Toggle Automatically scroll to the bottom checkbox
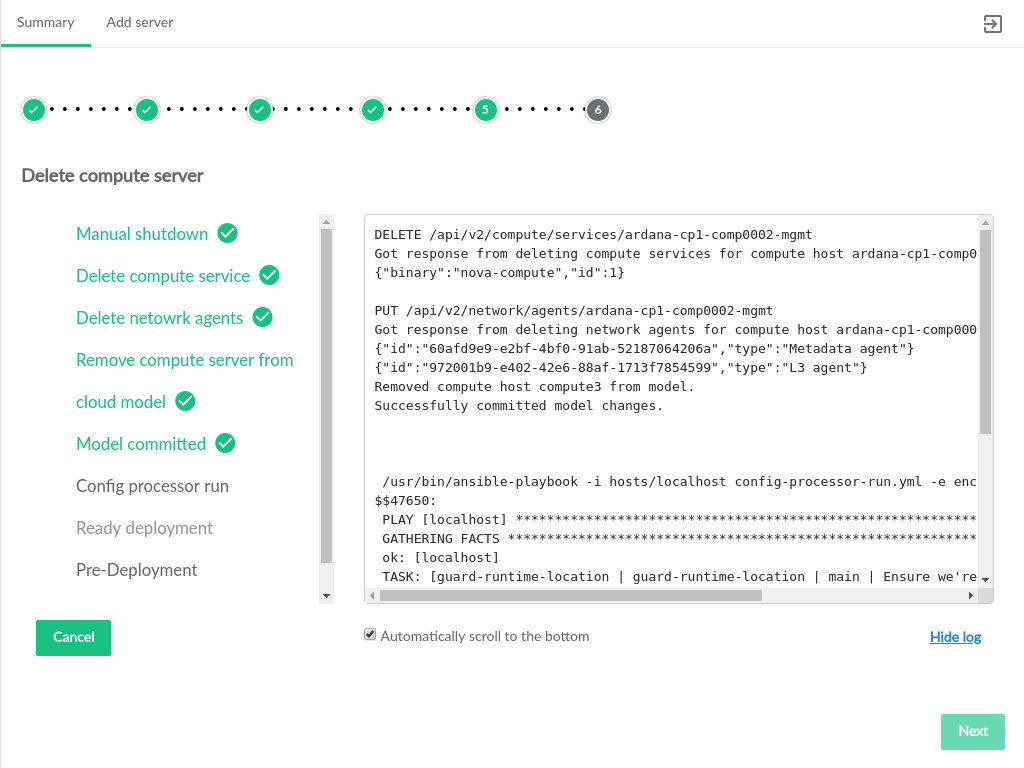 370,635
